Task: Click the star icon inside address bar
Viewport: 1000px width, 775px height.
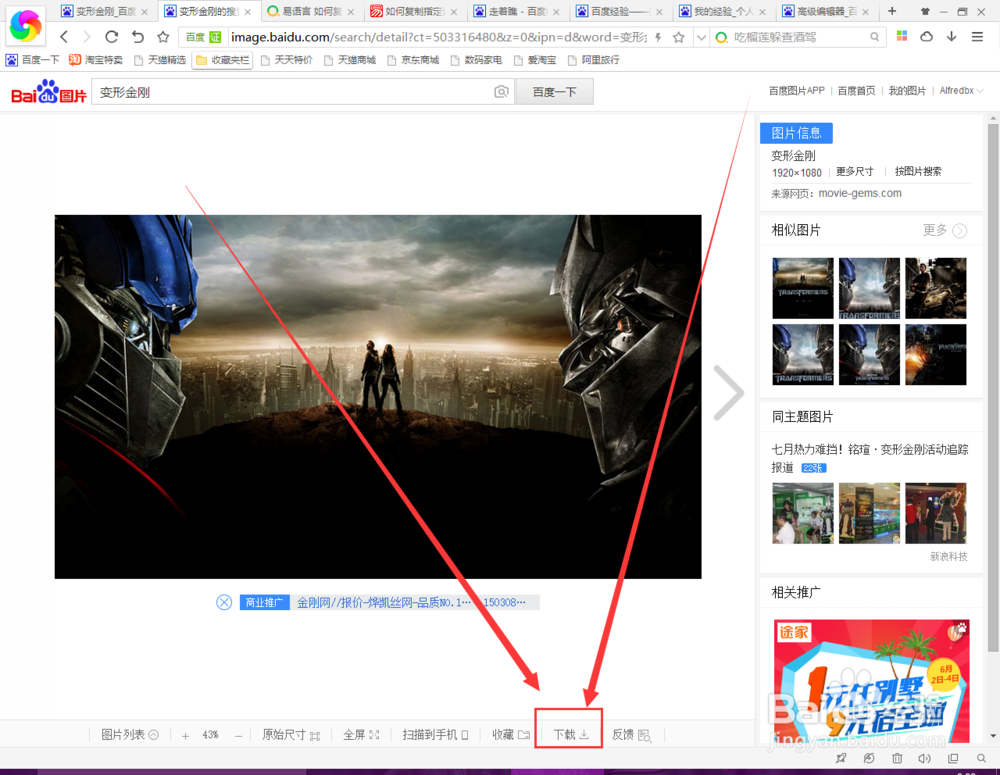Action: (x=679, y=38)
